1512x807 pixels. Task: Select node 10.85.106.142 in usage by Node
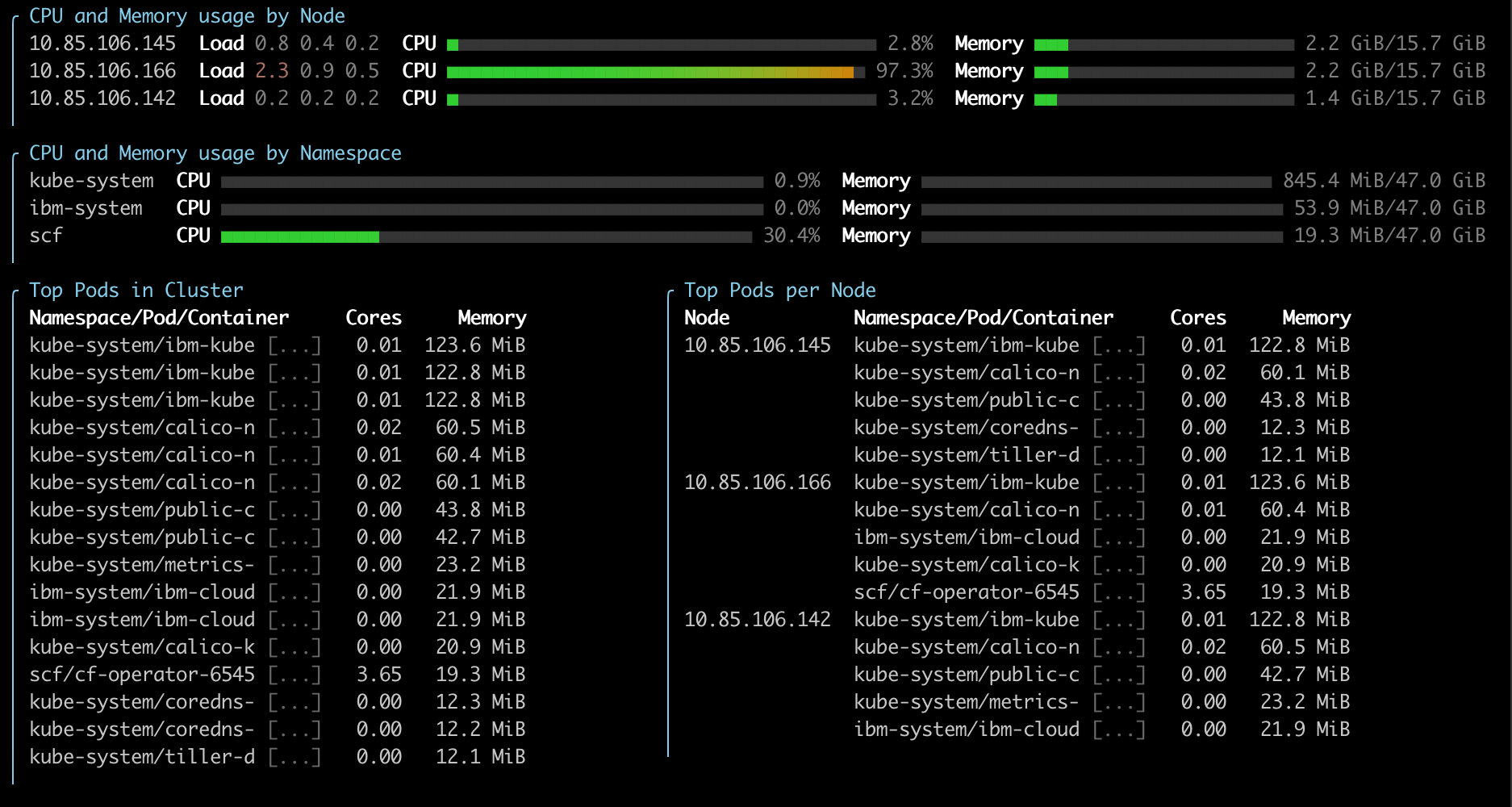pyautogui.click(x=102, y=98)
